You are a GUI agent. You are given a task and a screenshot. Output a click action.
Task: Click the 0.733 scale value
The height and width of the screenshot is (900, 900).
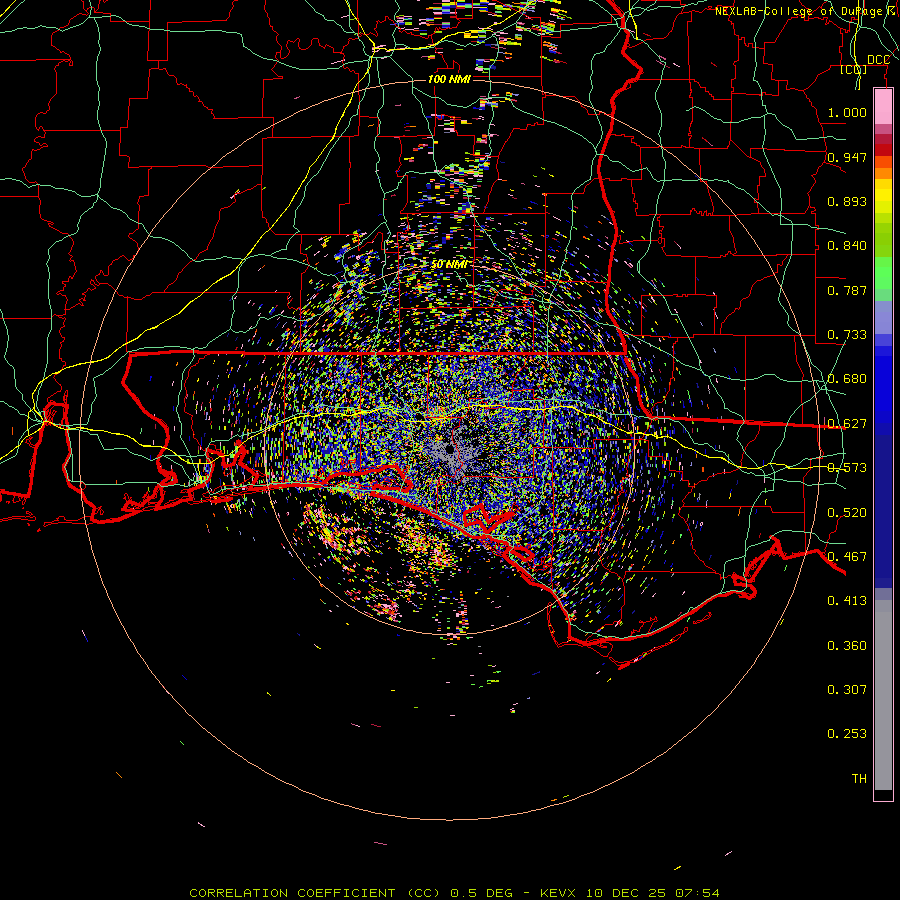[x=847, y=335]
